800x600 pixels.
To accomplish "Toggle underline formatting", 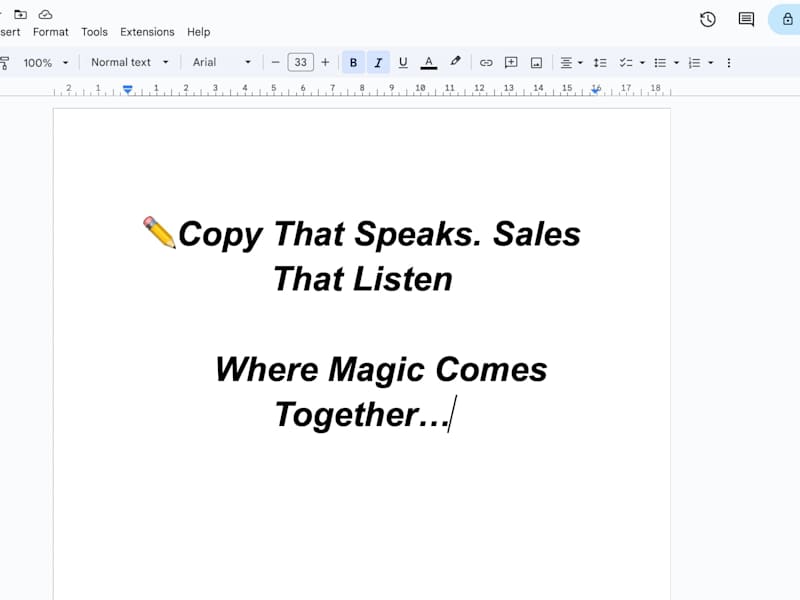I will [403, 62].
